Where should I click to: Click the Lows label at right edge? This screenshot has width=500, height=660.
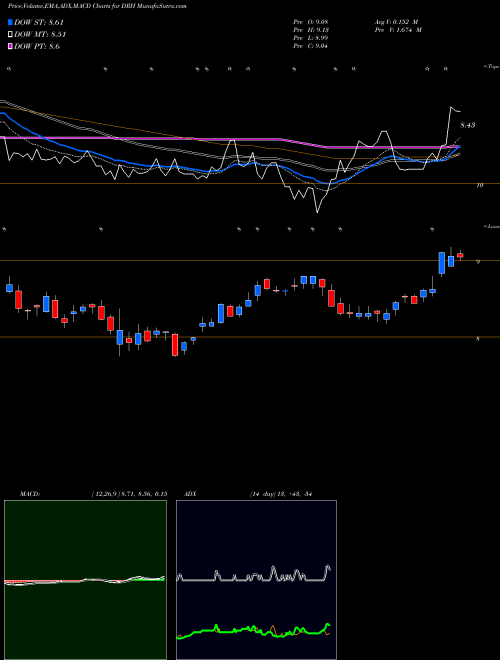(x=492, y=226)
